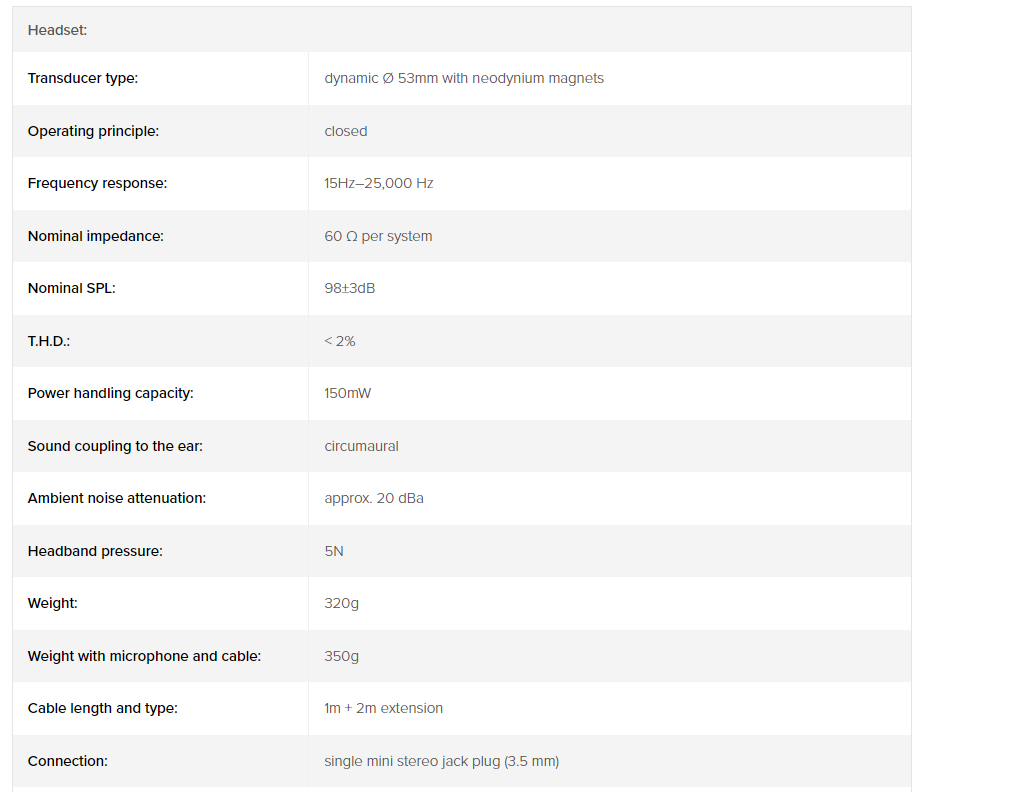Click the "98±3dB" value

350,288
